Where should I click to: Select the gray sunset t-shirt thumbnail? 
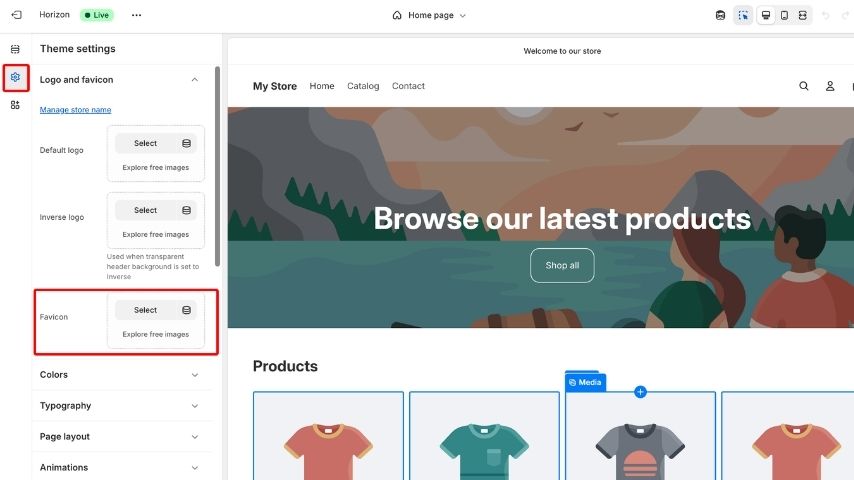[x=640, y=436]
